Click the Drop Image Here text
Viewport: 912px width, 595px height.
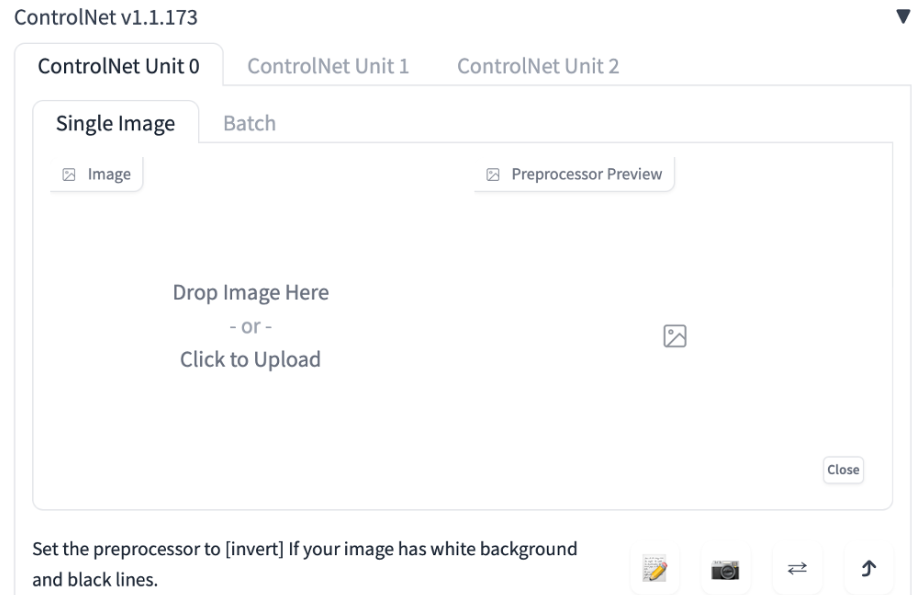click(249, 292)
